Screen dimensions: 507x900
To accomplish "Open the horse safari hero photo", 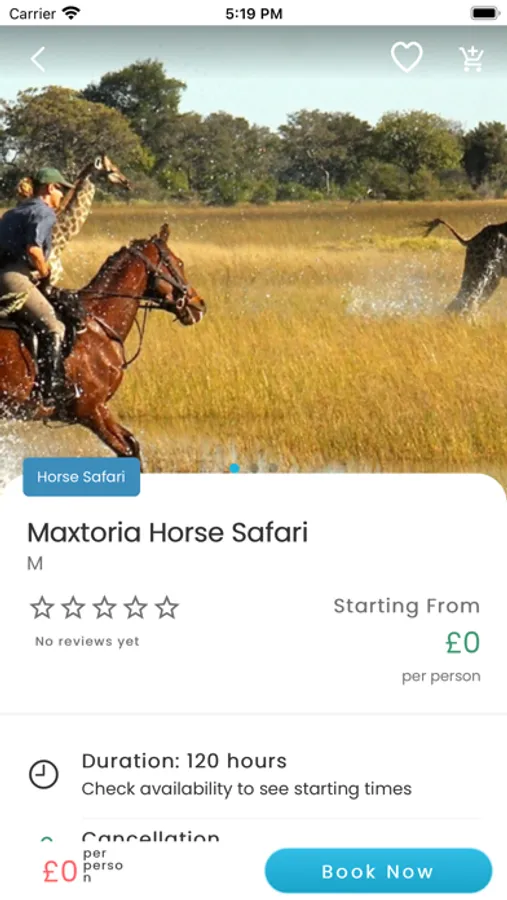I will pos(253,253).
